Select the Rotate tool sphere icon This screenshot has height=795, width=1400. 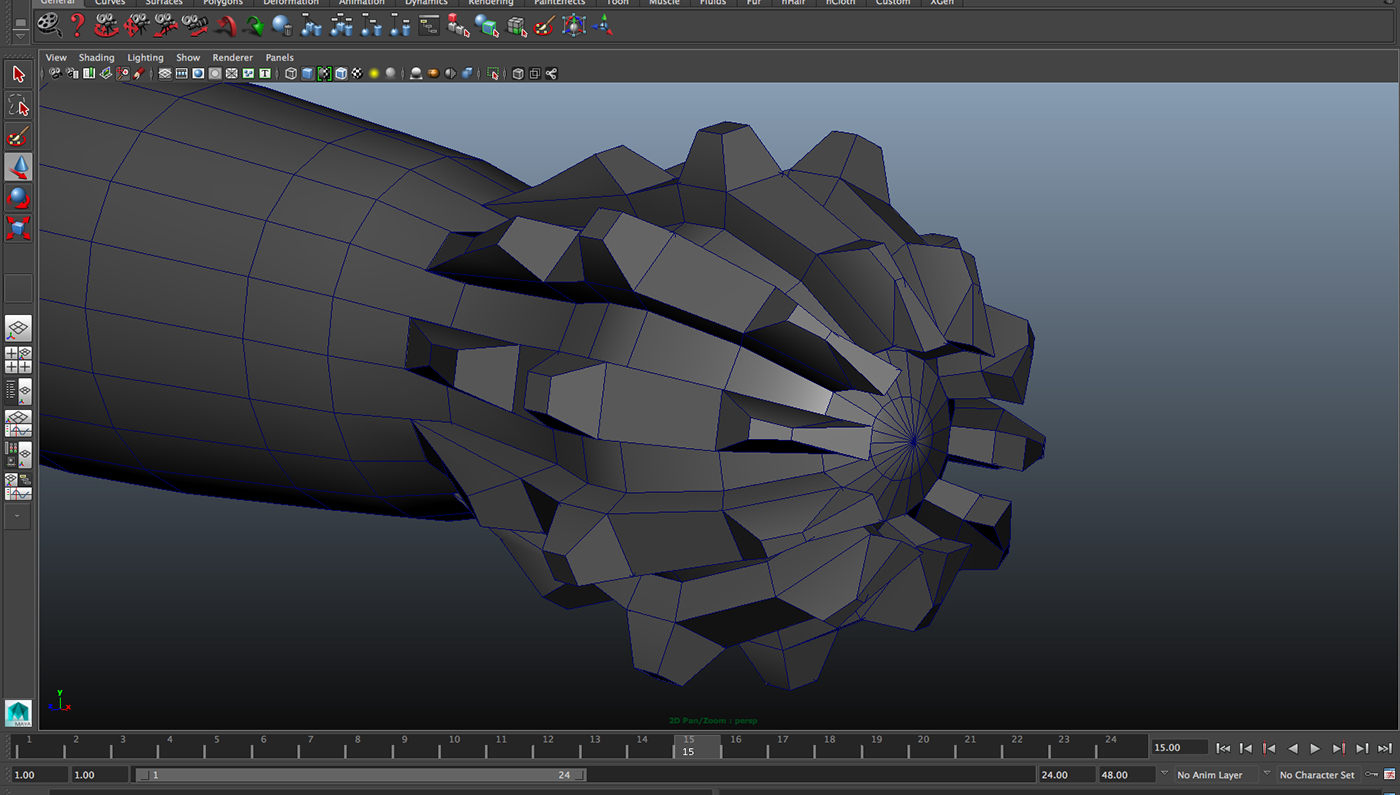(x=18, y=198)
